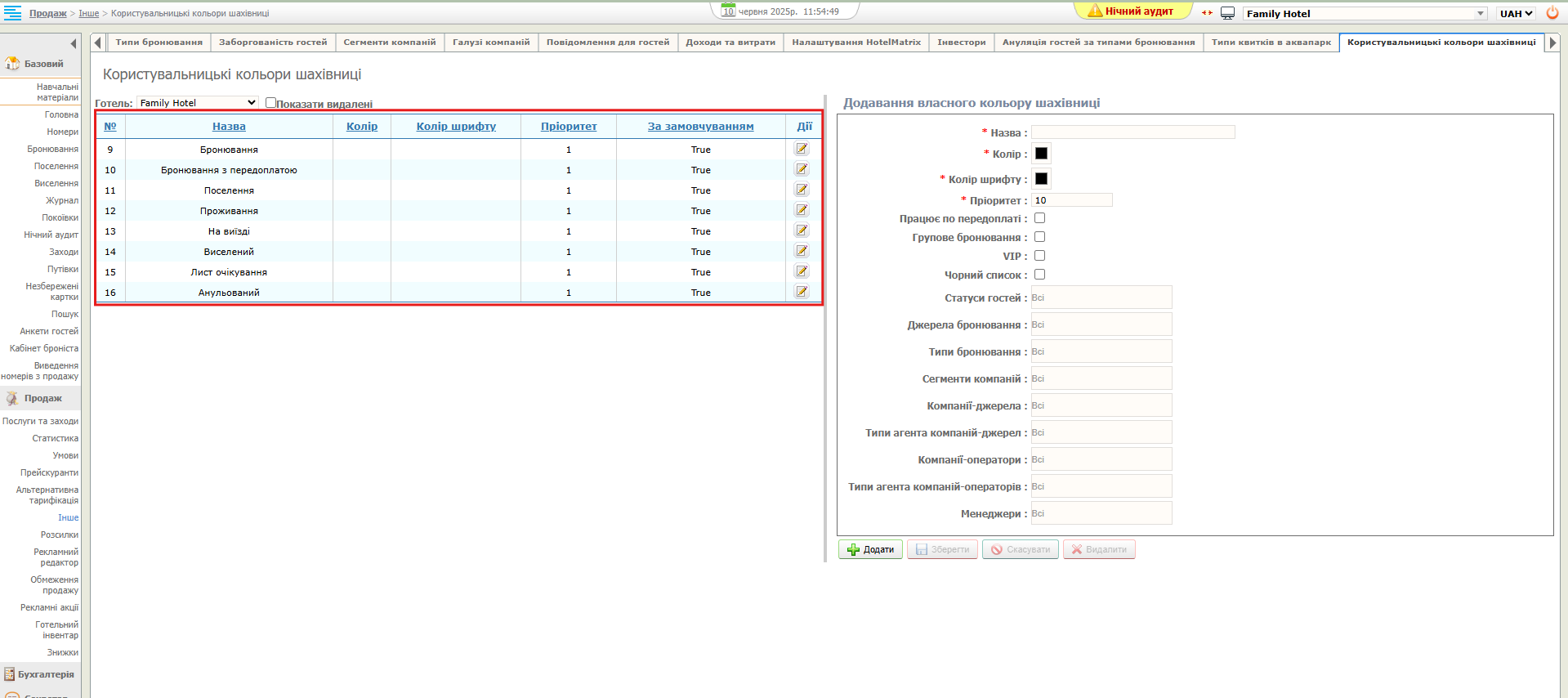Click the monitor icon in top bar

point(1227,13)
